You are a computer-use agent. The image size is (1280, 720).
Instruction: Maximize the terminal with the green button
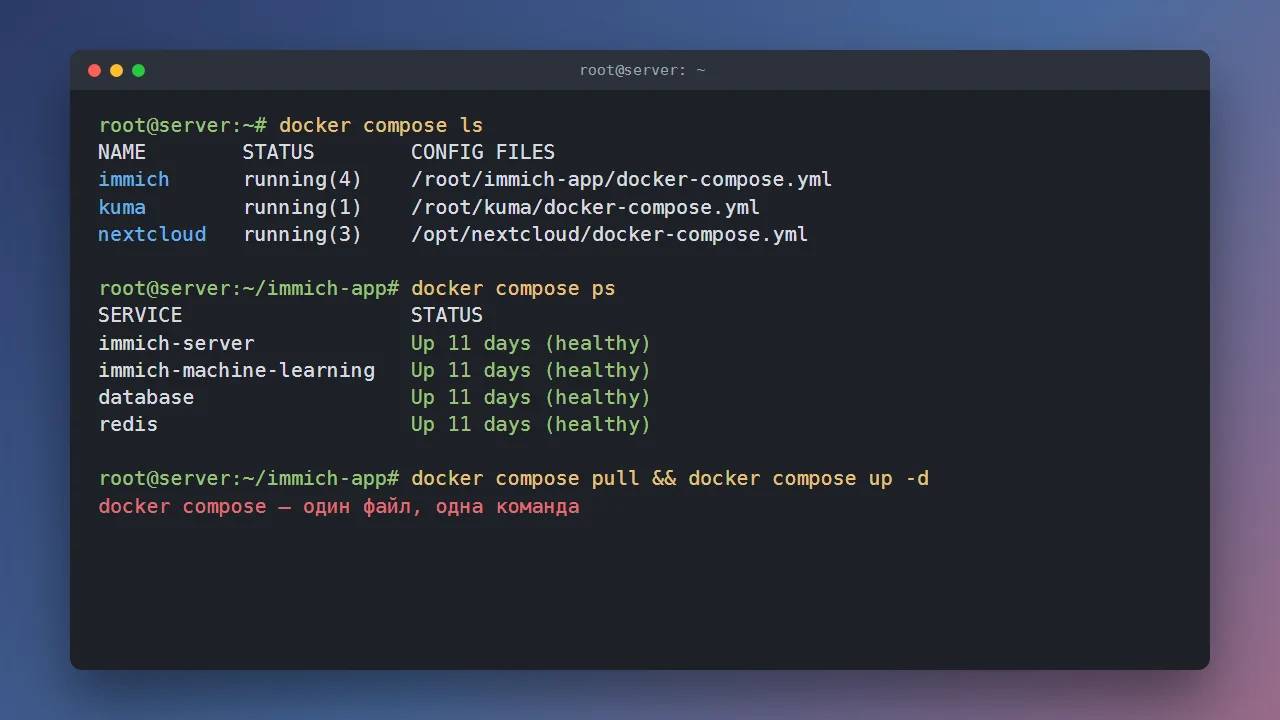tap(139, 70)
